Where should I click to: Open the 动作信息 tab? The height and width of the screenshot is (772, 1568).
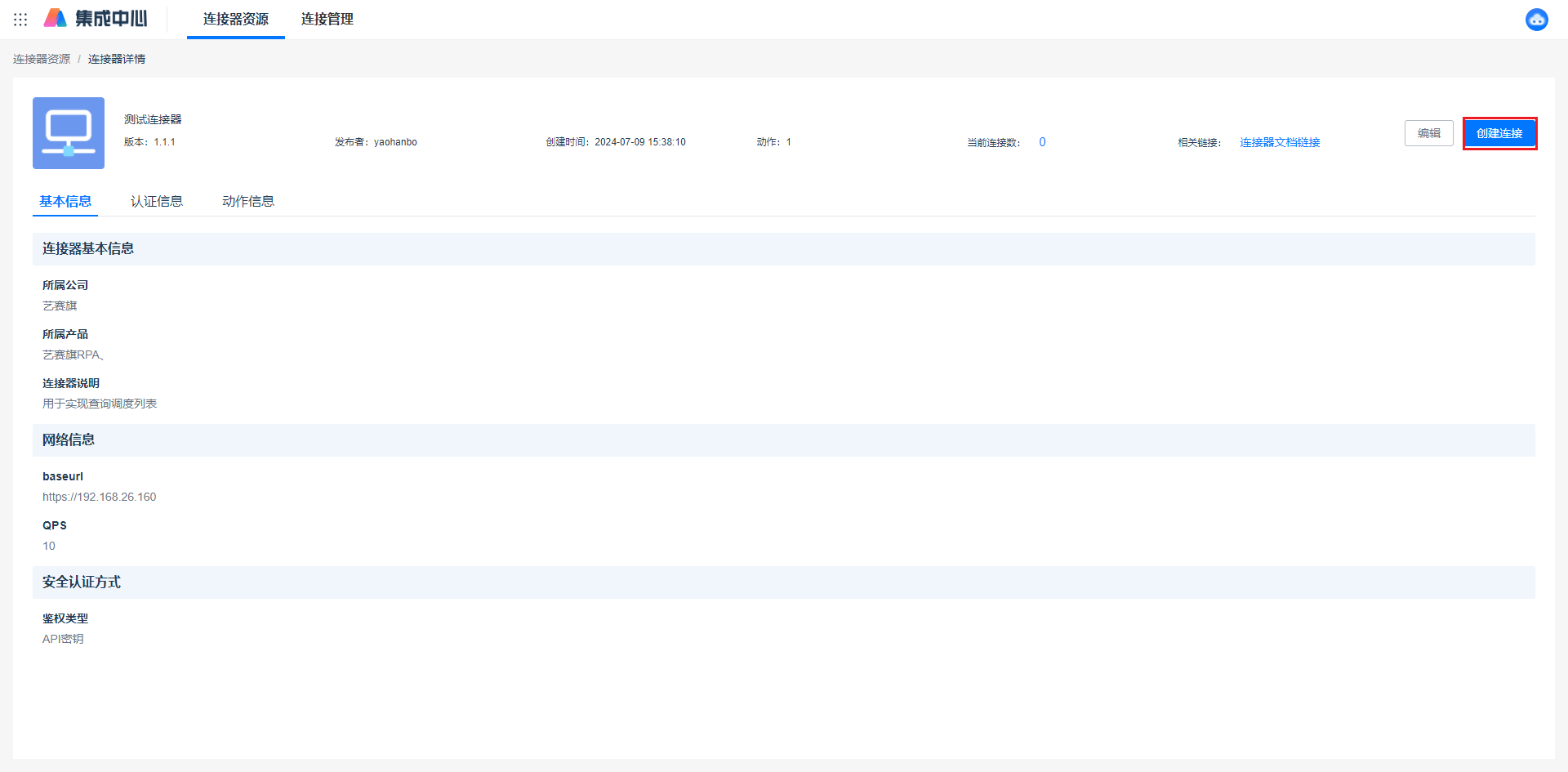pos(248,201)
